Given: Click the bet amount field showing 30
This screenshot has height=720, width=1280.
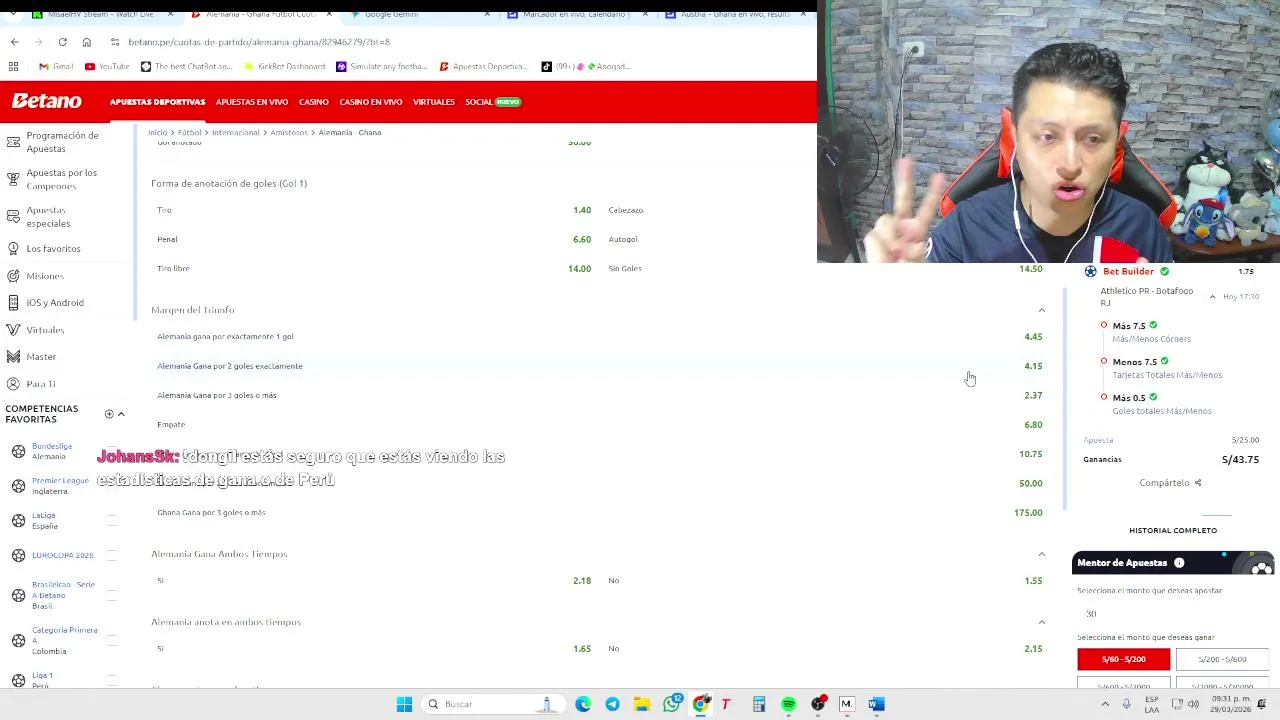Looking at the screenshot, I should 1173,614.
